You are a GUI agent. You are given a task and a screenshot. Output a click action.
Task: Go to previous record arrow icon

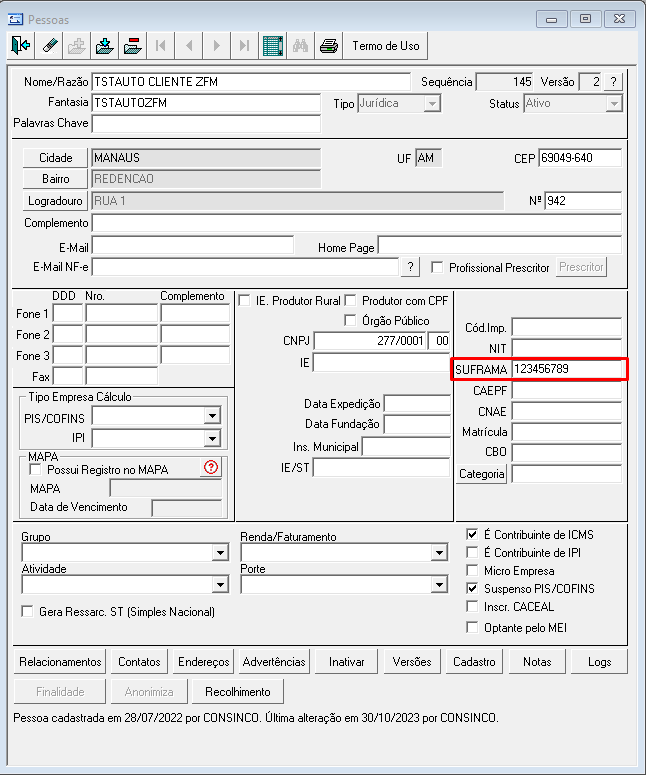189,45
